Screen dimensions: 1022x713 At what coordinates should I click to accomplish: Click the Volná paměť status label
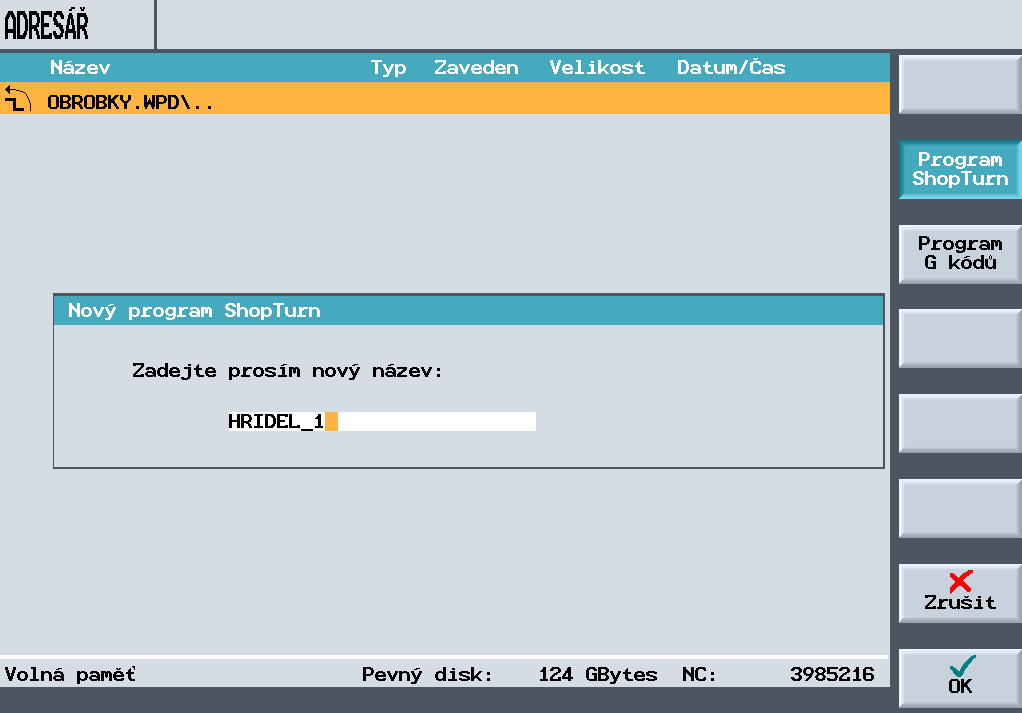(70, 674)
